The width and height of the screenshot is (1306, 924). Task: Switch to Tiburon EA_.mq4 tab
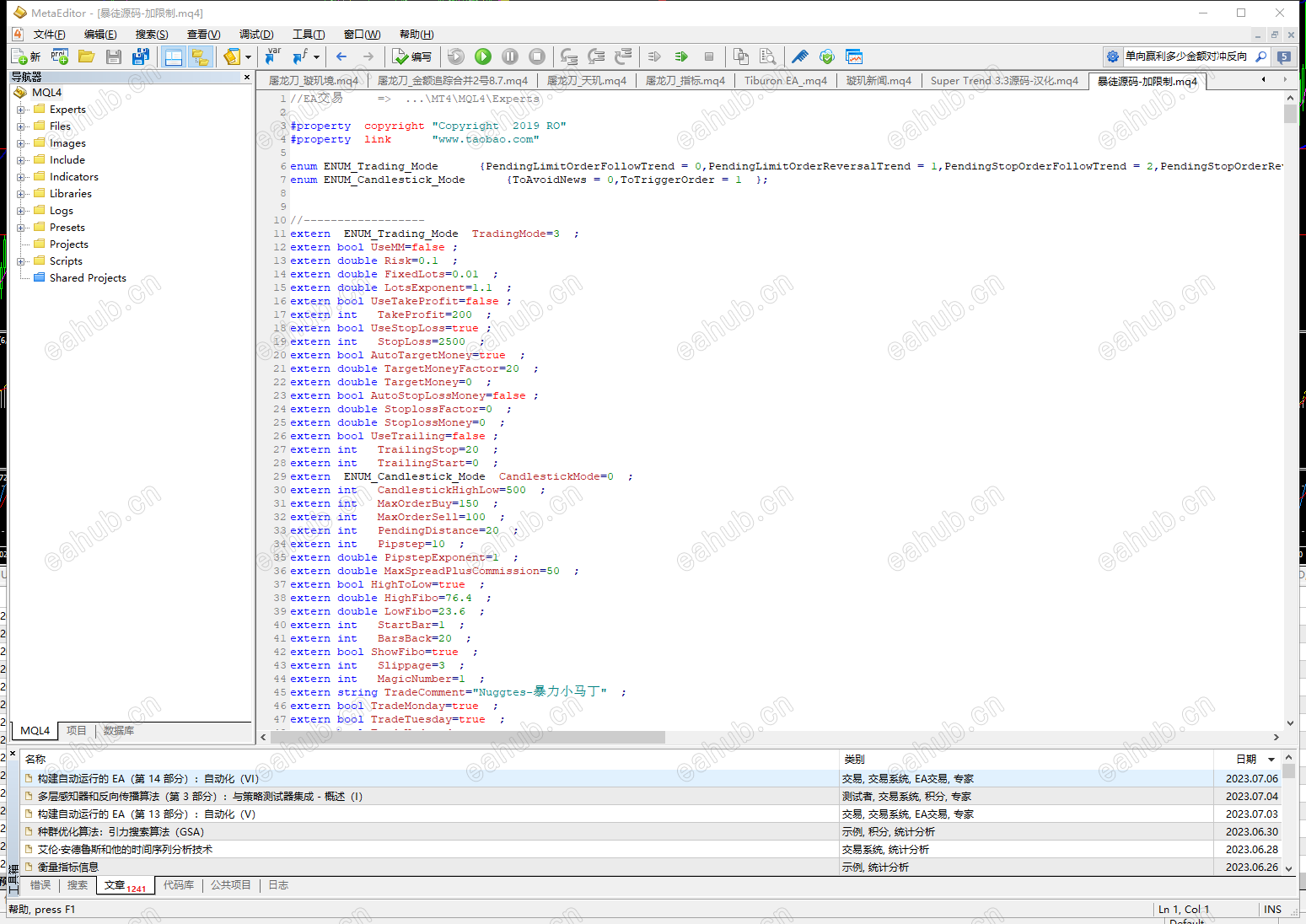[x=785, y=81]
